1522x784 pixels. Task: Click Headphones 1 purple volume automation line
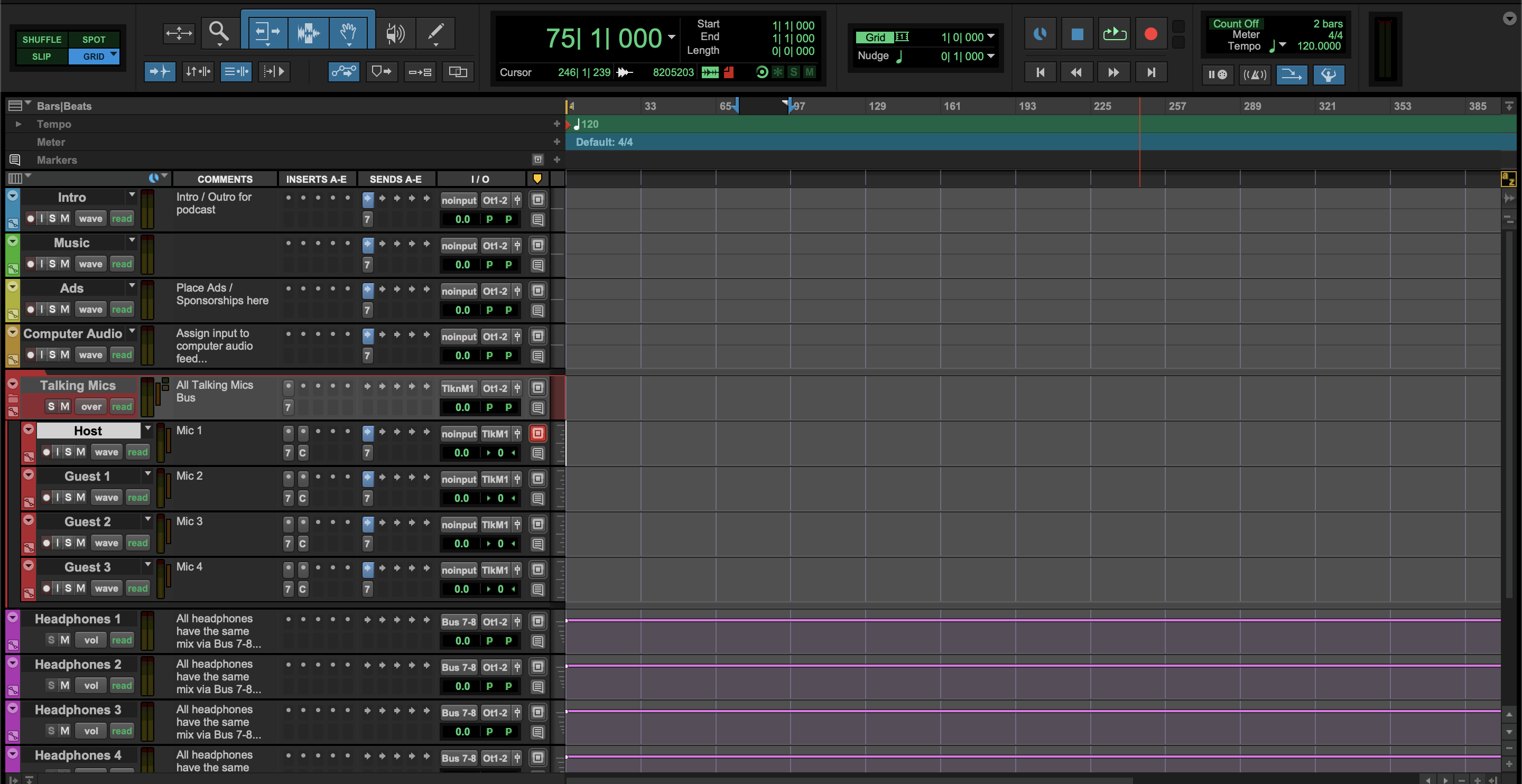[x=1033, y=620]
